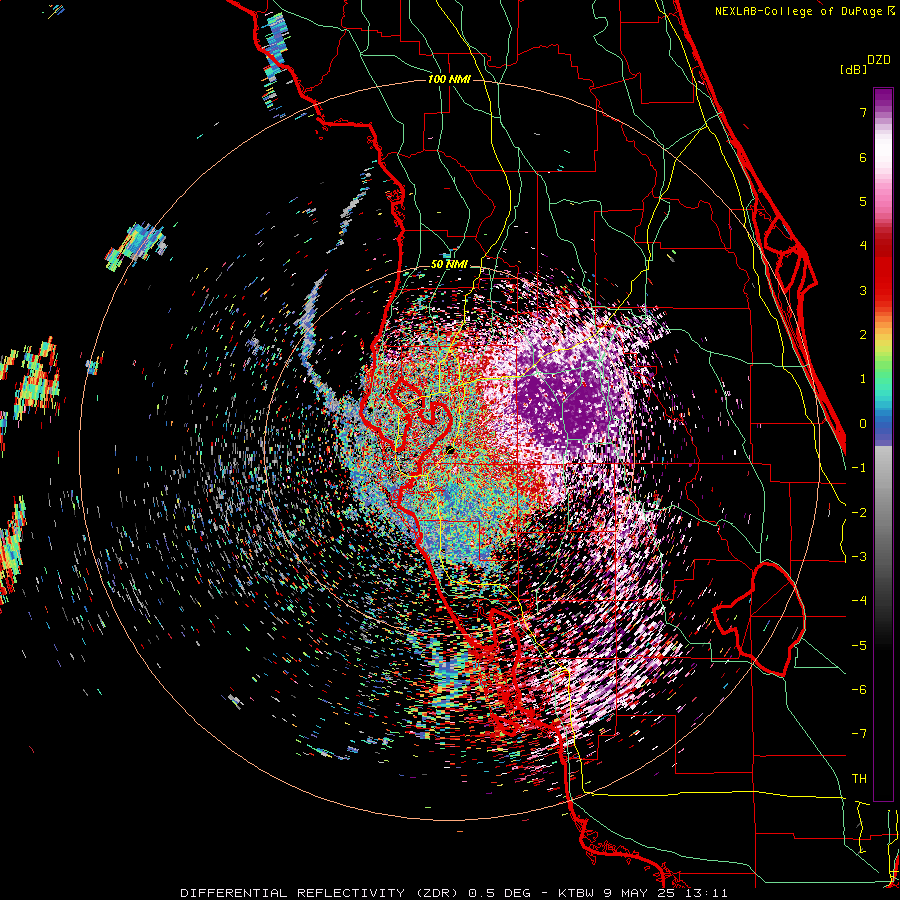Viewport: 900px width, 900px height.
Task: Click the -2 tick on the color scale
Action: click(859, 513)
